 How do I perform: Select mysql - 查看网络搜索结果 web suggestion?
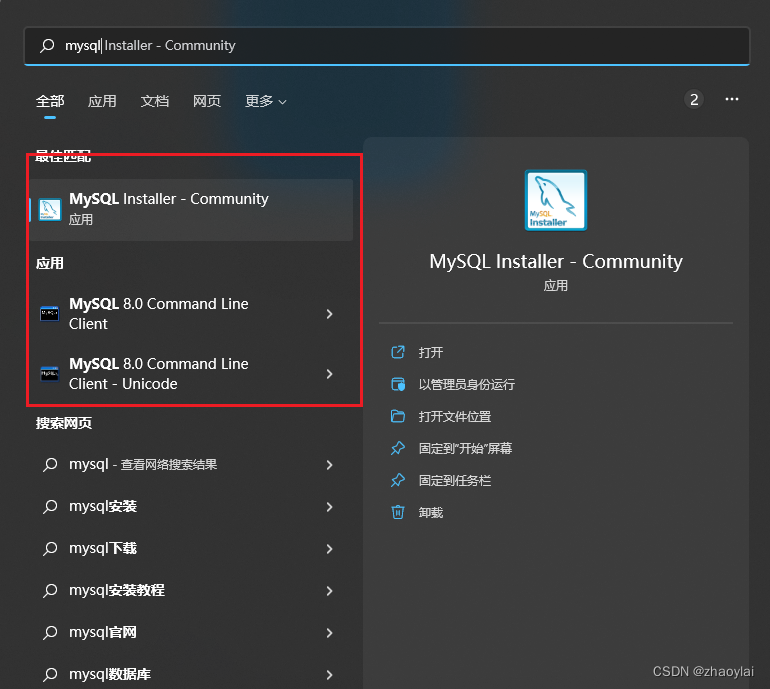coord(192,465)
